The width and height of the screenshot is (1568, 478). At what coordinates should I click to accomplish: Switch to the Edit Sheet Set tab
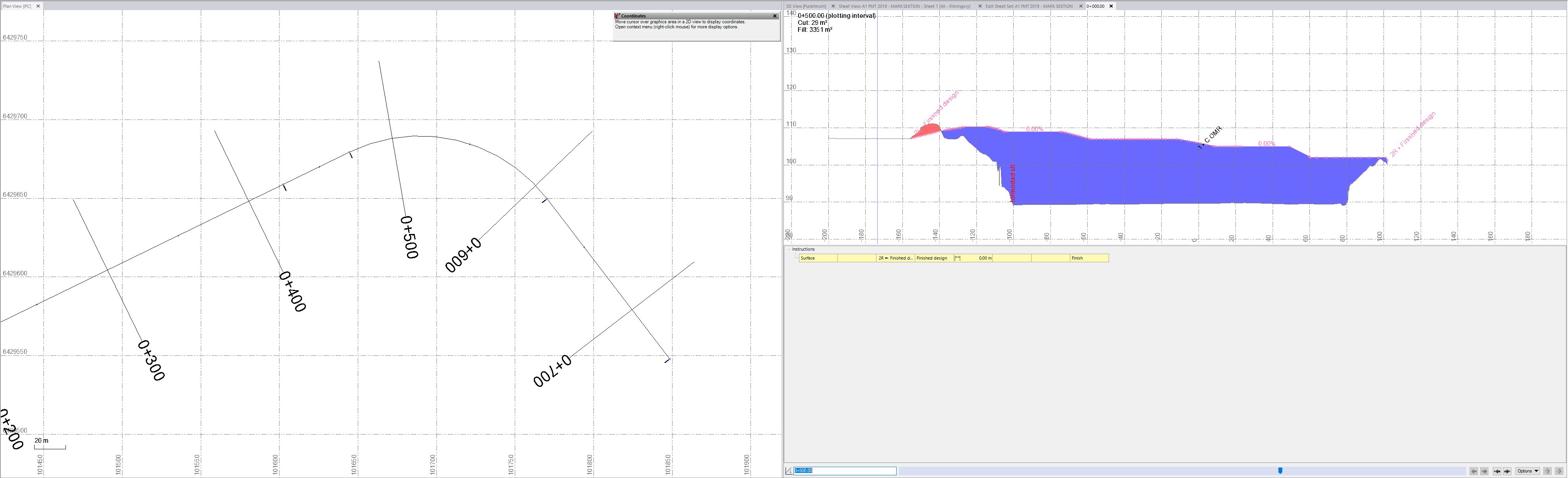pyautogui.click(x=1029, y=6)
